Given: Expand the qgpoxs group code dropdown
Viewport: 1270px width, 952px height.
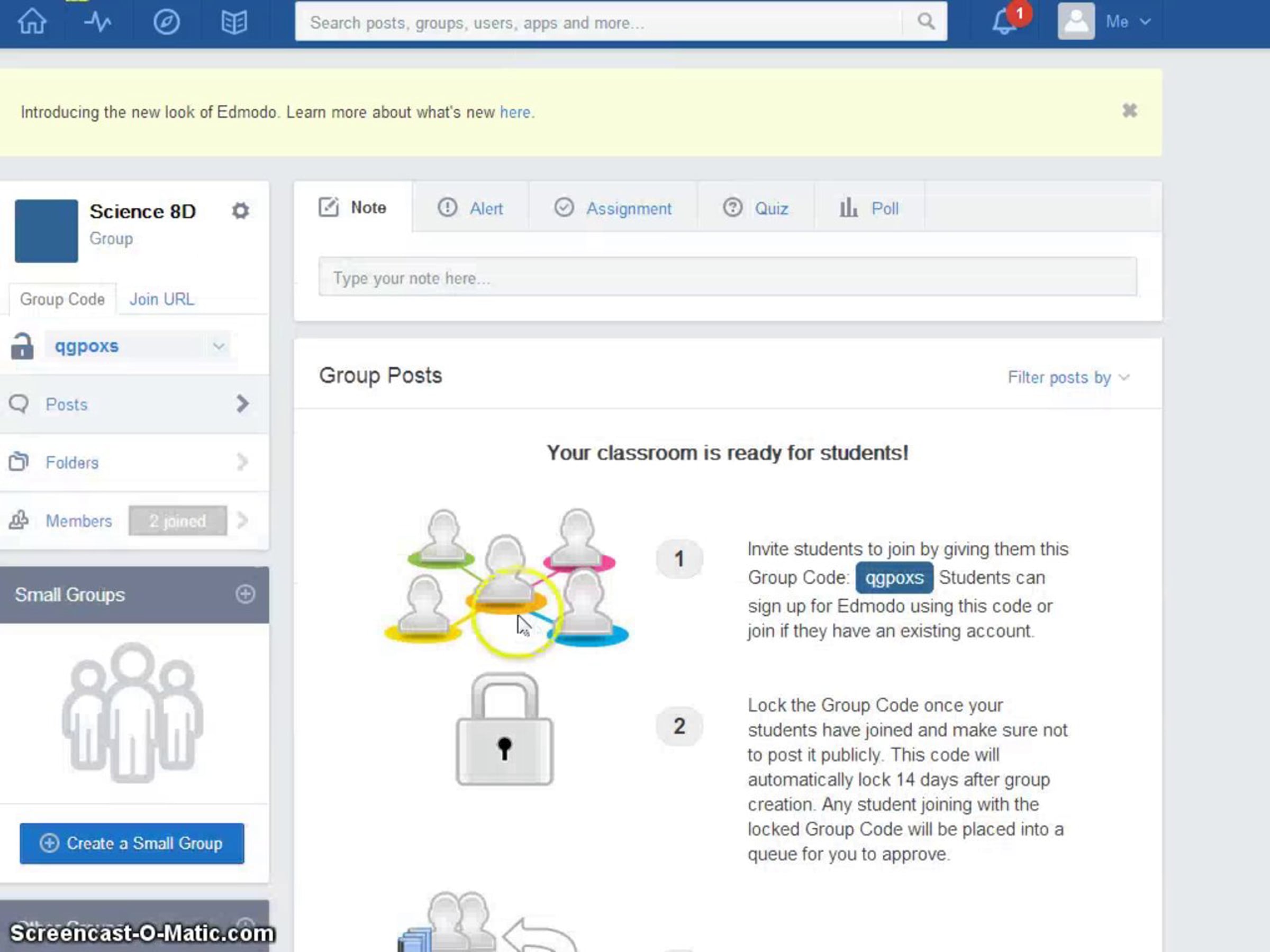Looking at the screenshot, I should tap(218, 346).
